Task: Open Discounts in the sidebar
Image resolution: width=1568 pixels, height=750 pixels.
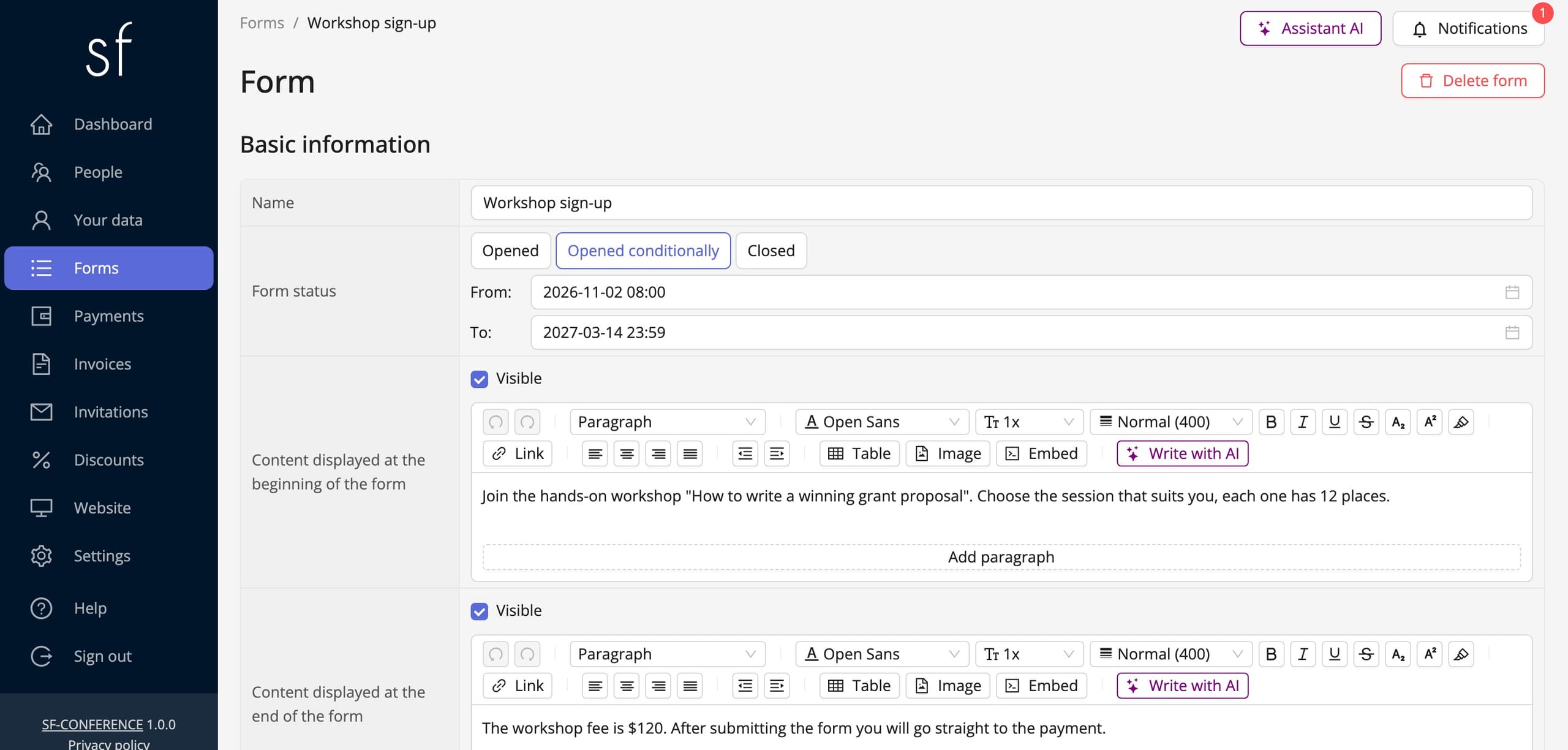Action: 109,460
